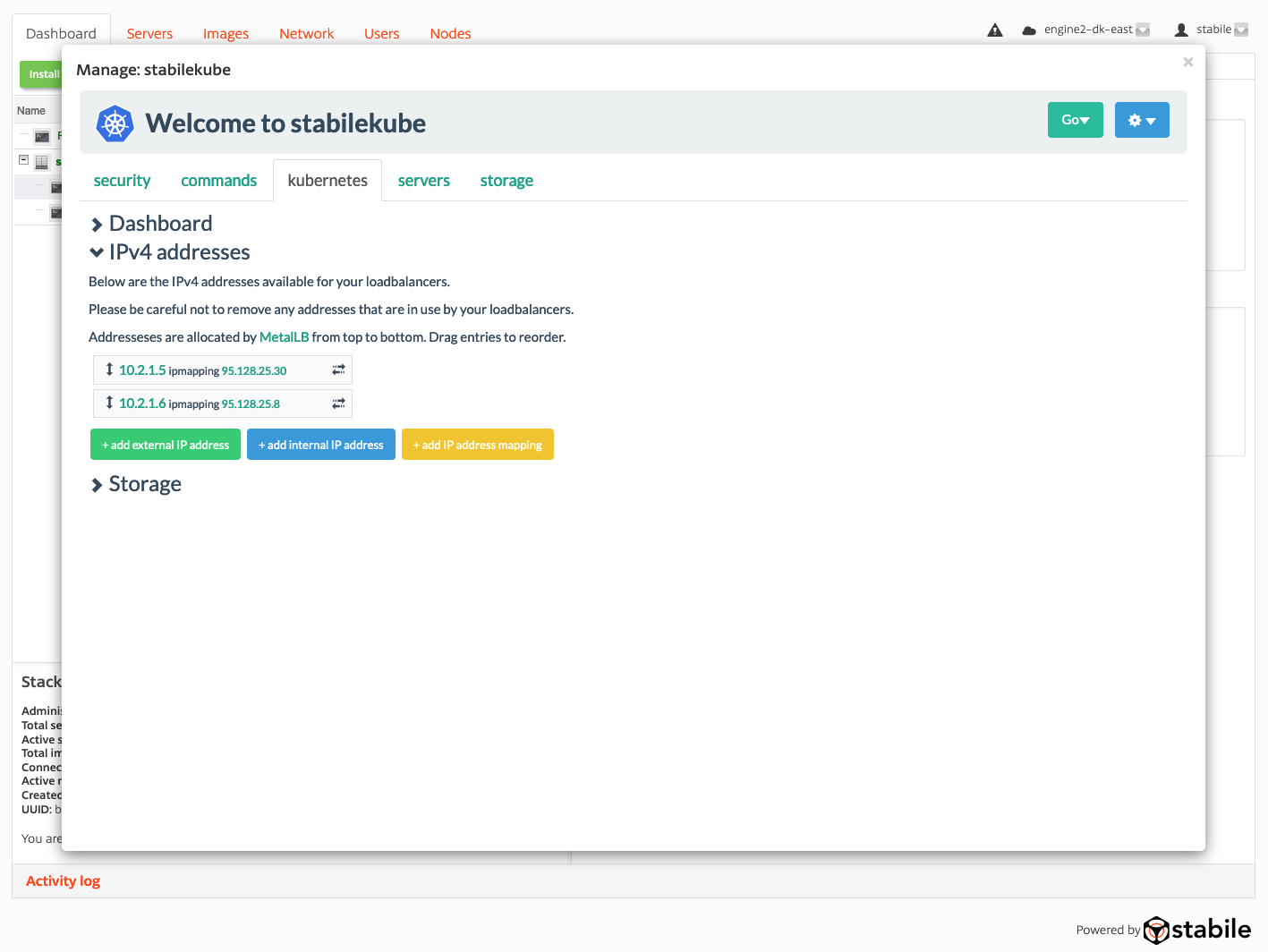
Task: Click the warning triangle alert icon
Action: [x=995, y=30]
